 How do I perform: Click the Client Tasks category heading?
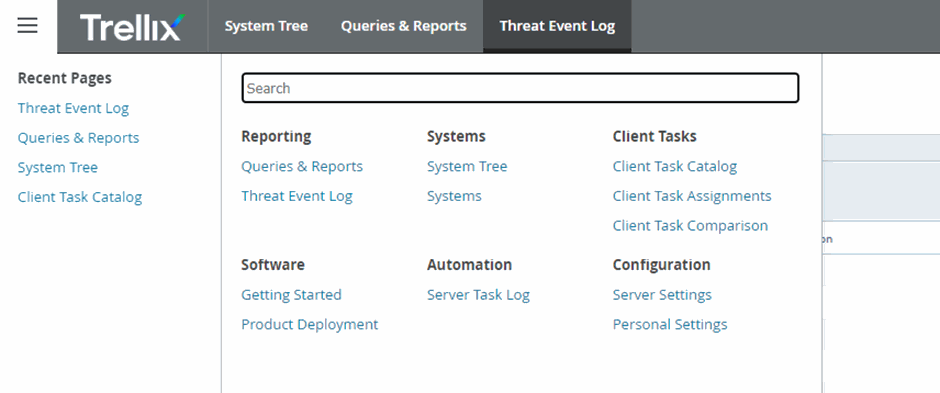point(655,137)
